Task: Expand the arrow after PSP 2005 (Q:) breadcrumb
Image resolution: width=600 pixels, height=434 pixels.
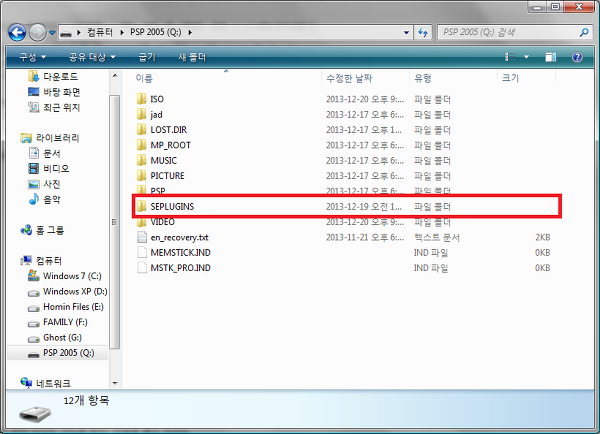Action: [190, 33]
